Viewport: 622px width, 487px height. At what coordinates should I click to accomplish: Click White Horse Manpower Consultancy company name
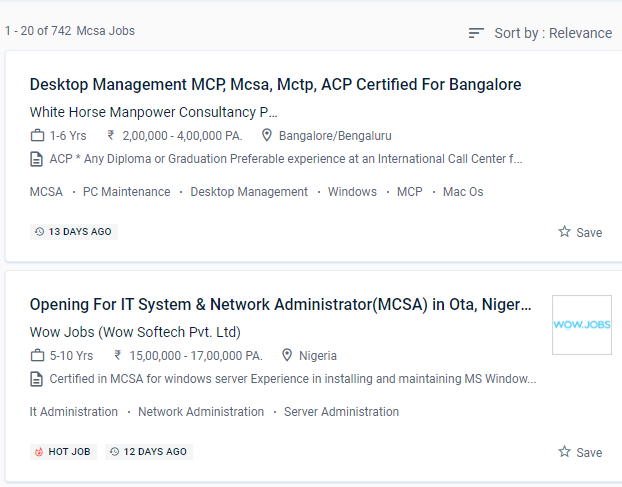[154, 112]
